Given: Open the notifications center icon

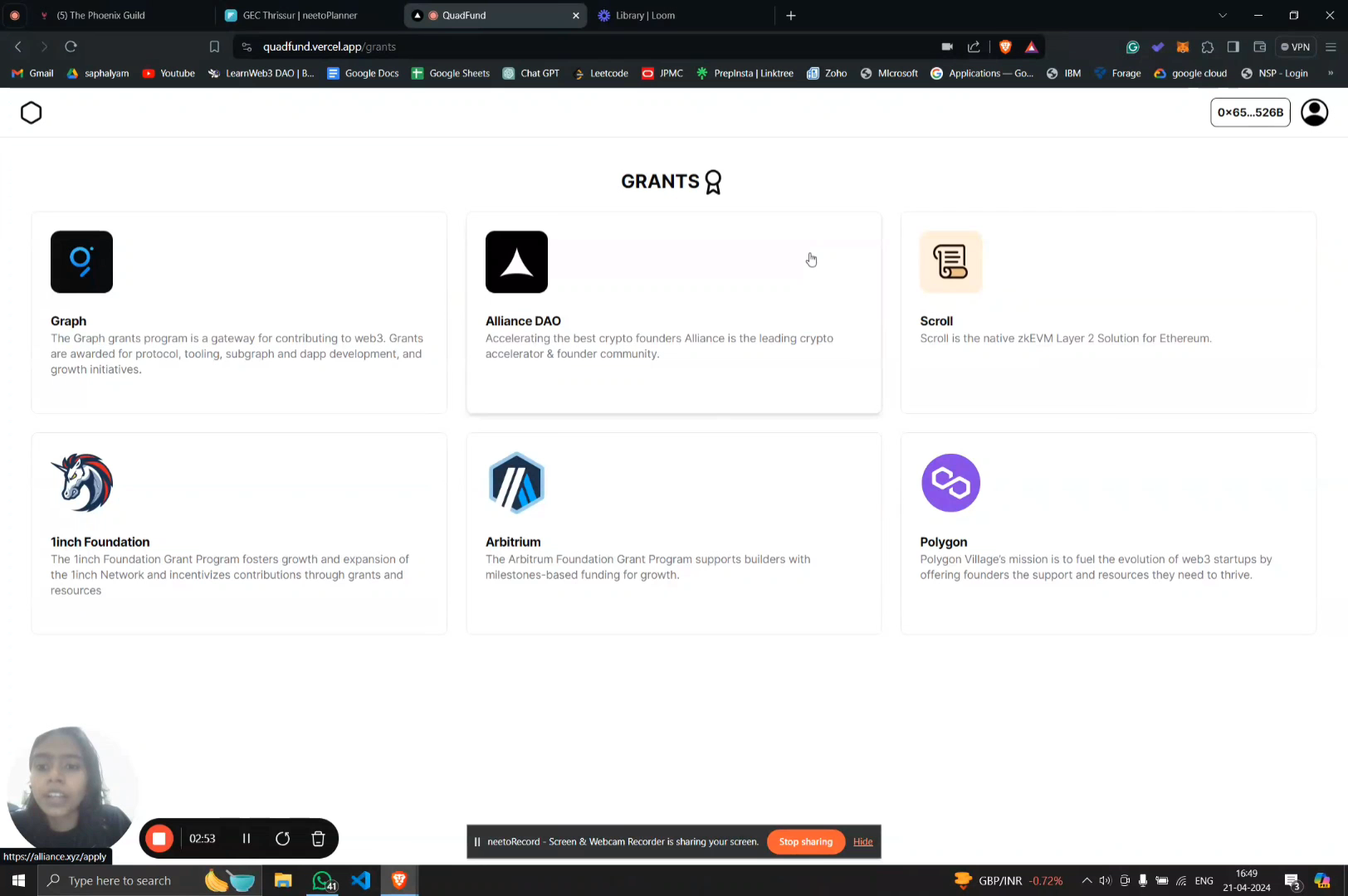Looking at the screenshot, I should [1292, 880].
